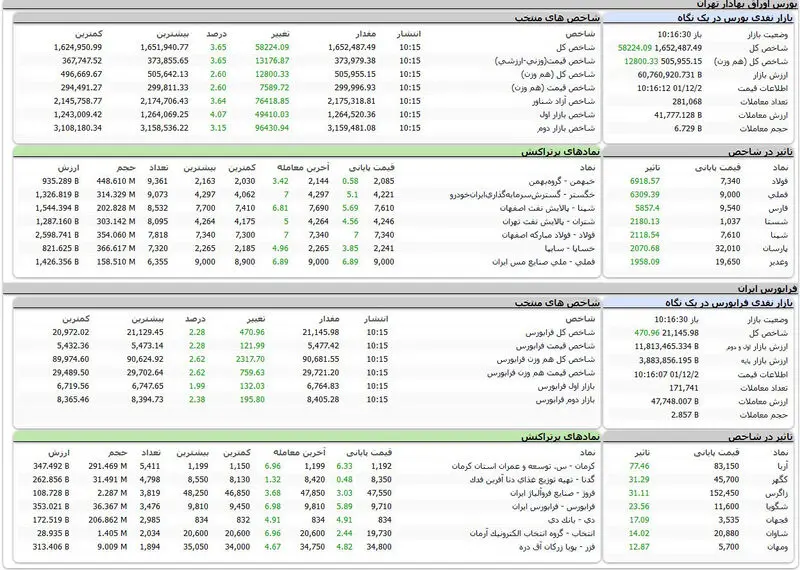Select change value 2317.70

click(250, 359)
